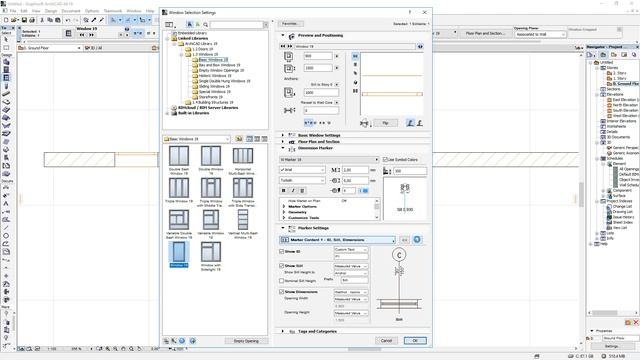Screen dimensions: 640x360
Task: Click the Save icon in main toolbar
Action: [24, 20]
